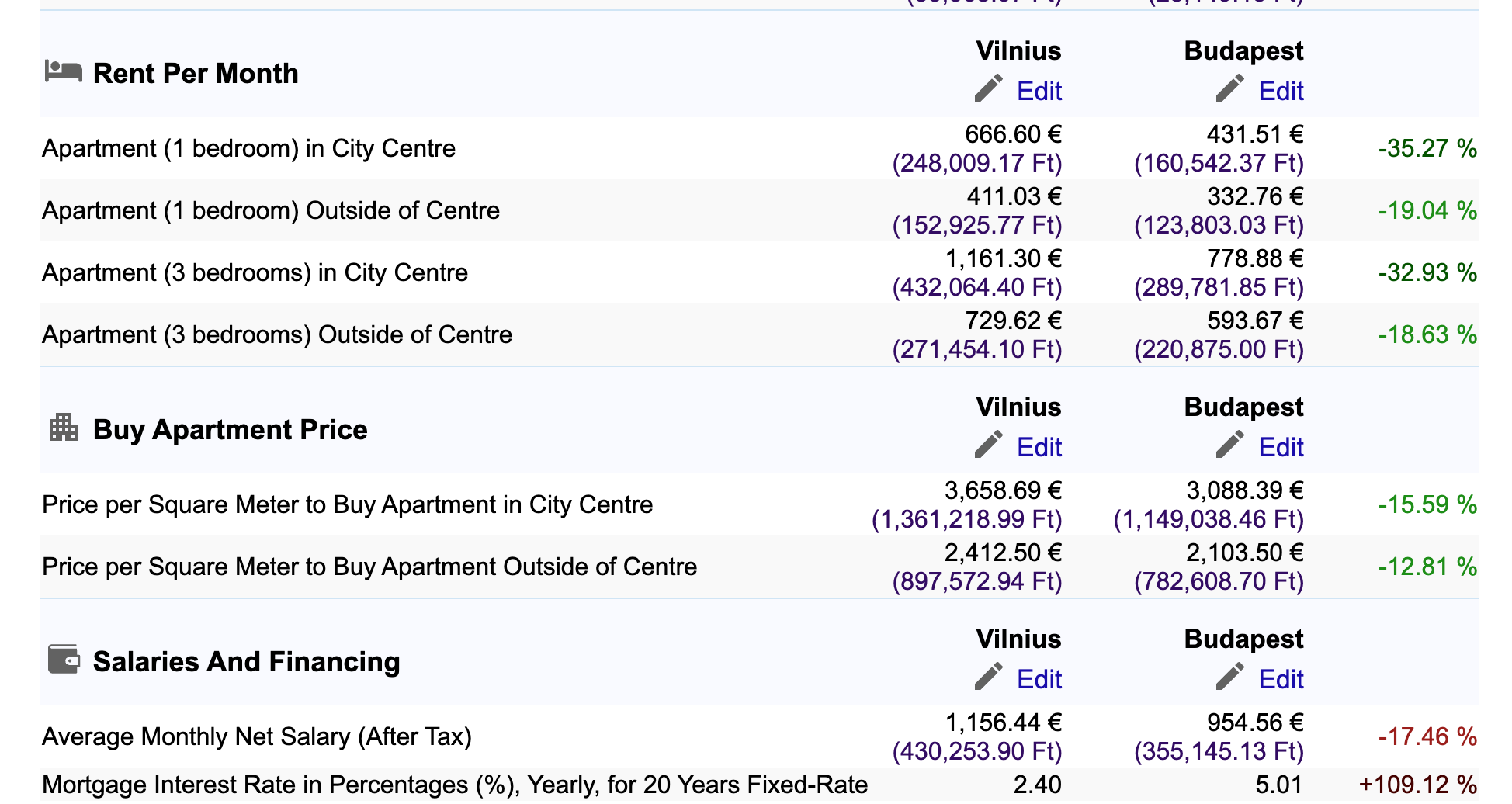This screenshot has width=1512, height=804.
Task: Open Vilnius Edit link under Rent Per Month
Action: 1039,92
